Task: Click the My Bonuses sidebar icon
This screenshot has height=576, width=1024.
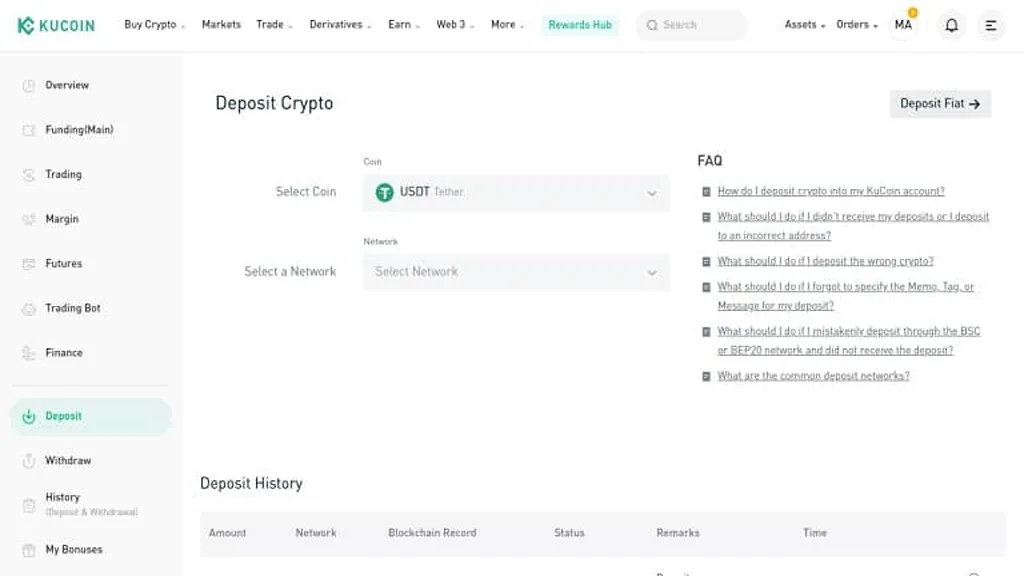Action: point(29,550)
